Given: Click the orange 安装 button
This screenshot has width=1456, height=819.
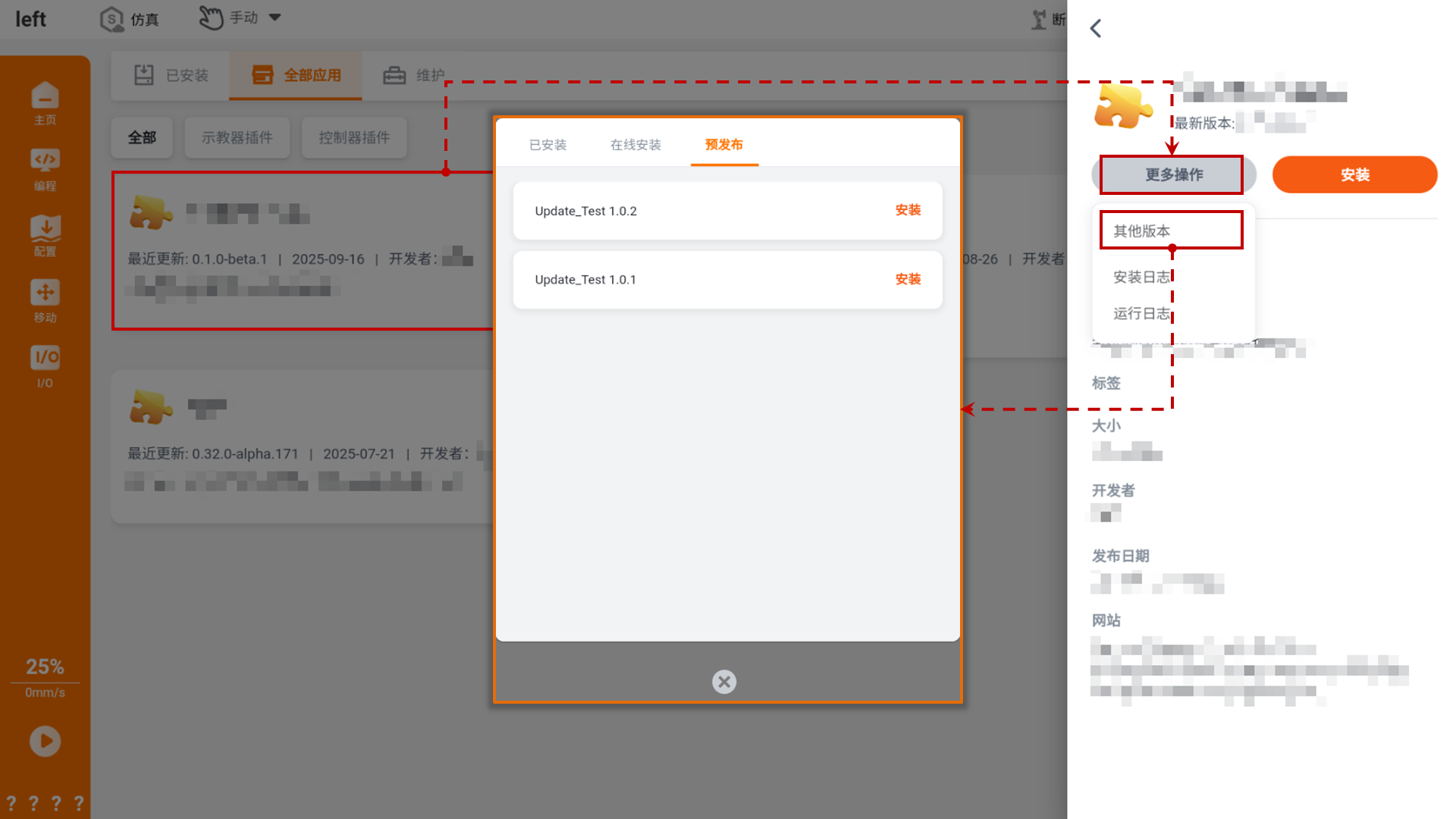Looking at the screenshot, I should point(1354,175).
